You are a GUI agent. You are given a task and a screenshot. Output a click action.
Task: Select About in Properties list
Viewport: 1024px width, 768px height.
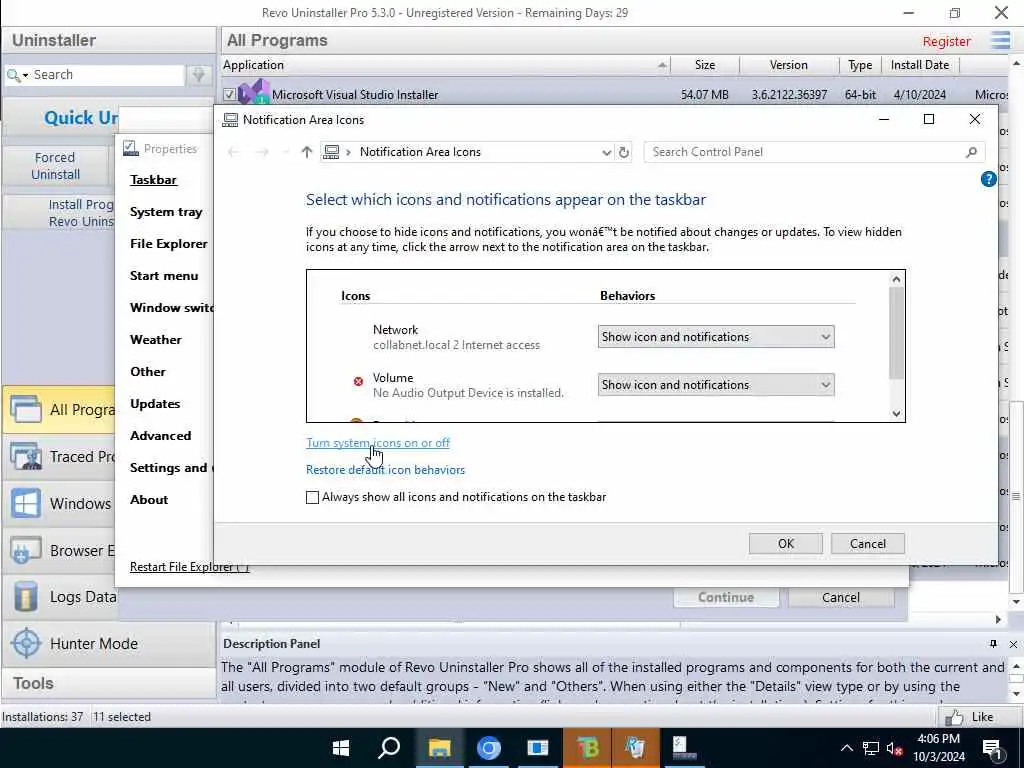click(149, 500)
